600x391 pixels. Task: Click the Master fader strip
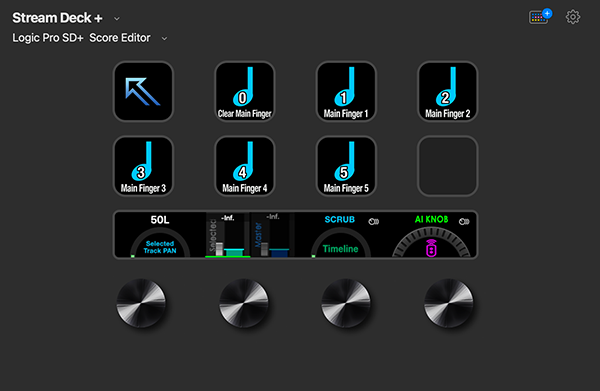tap(272, 235)
